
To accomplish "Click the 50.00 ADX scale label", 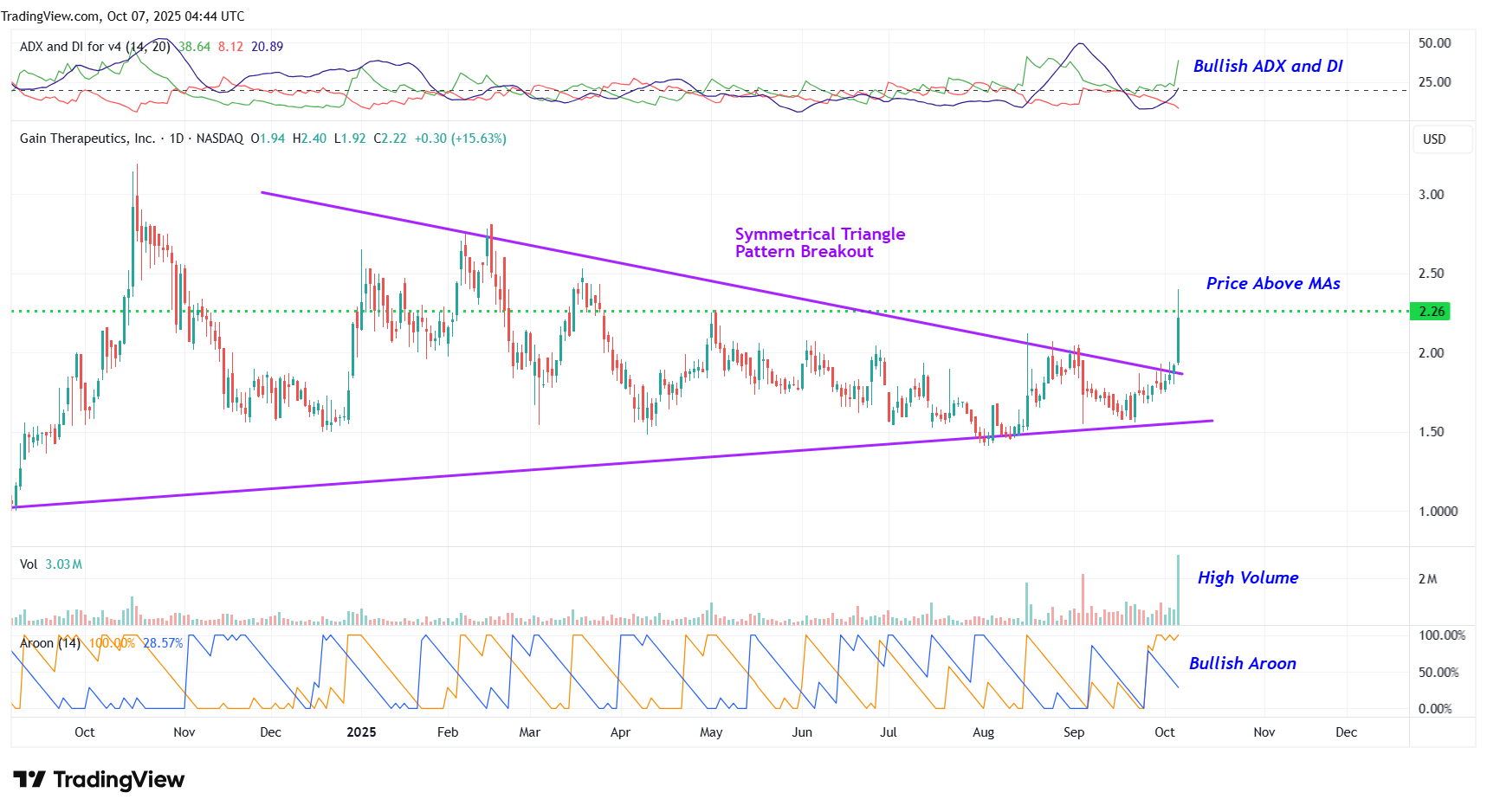I will 1434,43.
